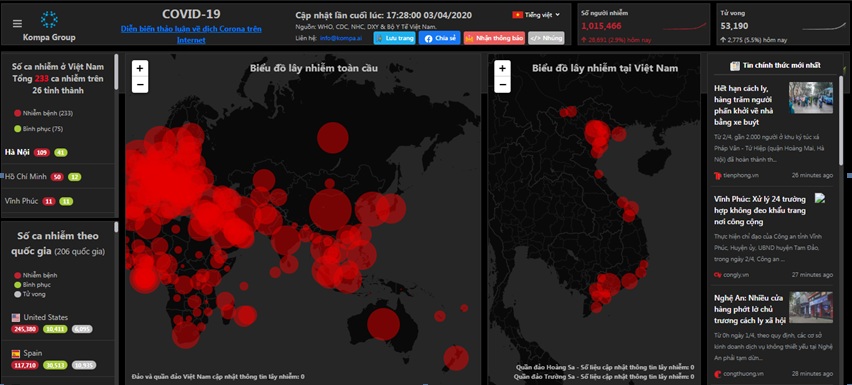Click the scrollbar of countries panel
The height and width of the screenshot is (385, 852).
pyautogui.click(x=116, y=227)
